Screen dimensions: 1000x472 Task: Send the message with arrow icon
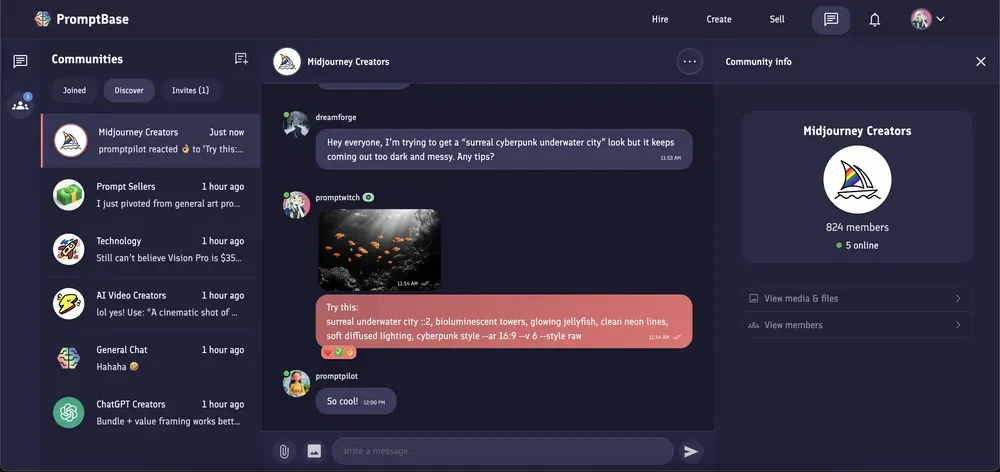click(x=691, y=452)
